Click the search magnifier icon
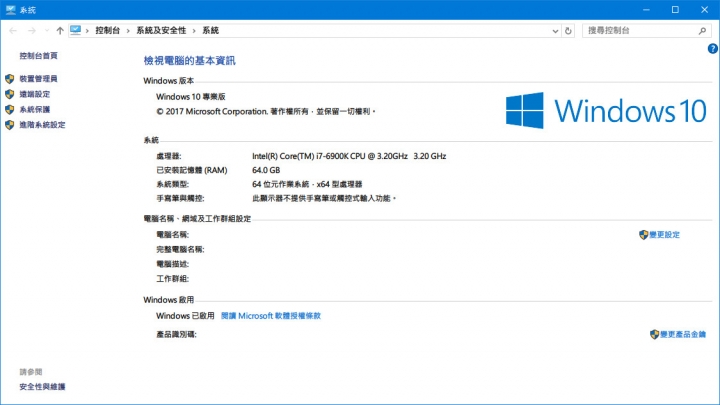The width and height of the screenshot is (720, 405). click(702, 31)
